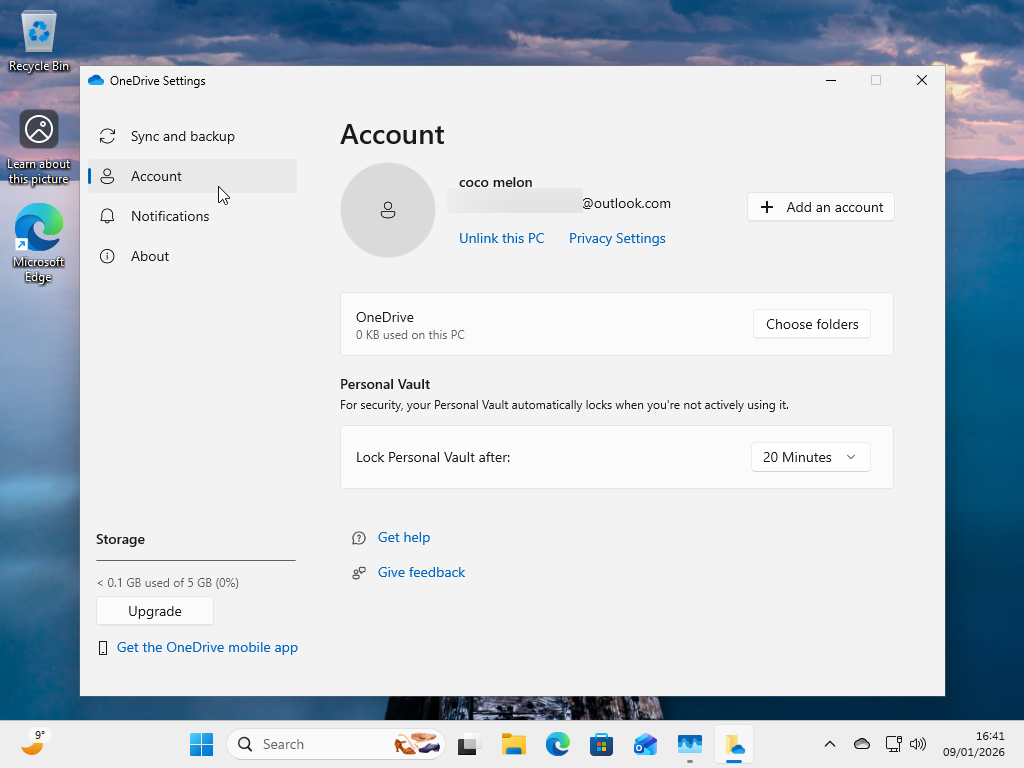Viewport: 1024px width, 768px height.
Task: Click the OneDrive cloud logo in title bar
Action: pyautogui.click(x=96, y=80)
